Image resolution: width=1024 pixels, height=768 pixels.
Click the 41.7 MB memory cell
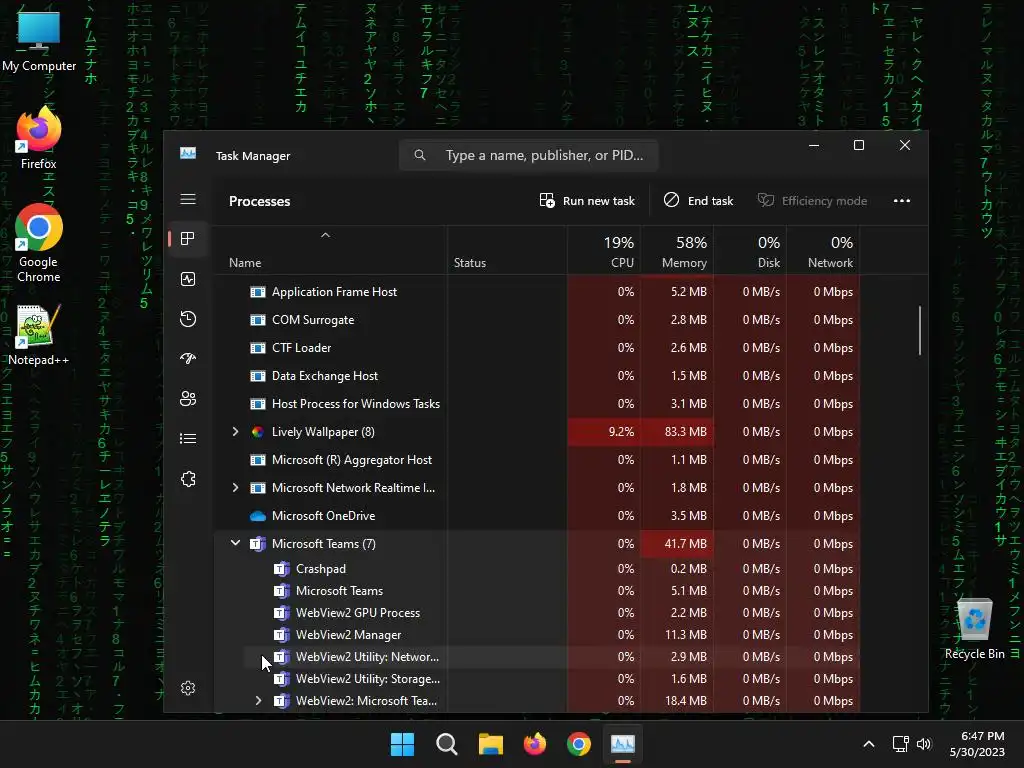[677, 543]
